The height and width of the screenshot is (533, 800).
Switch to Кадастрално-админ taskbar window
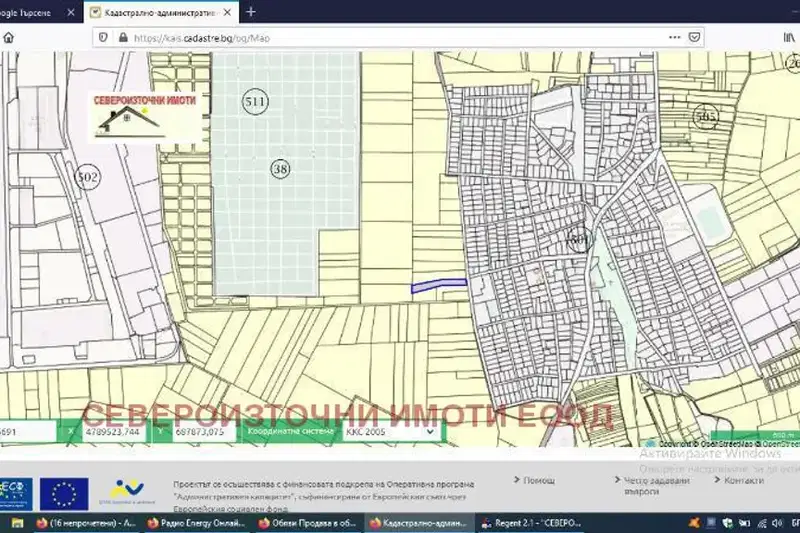click(418, 523)
